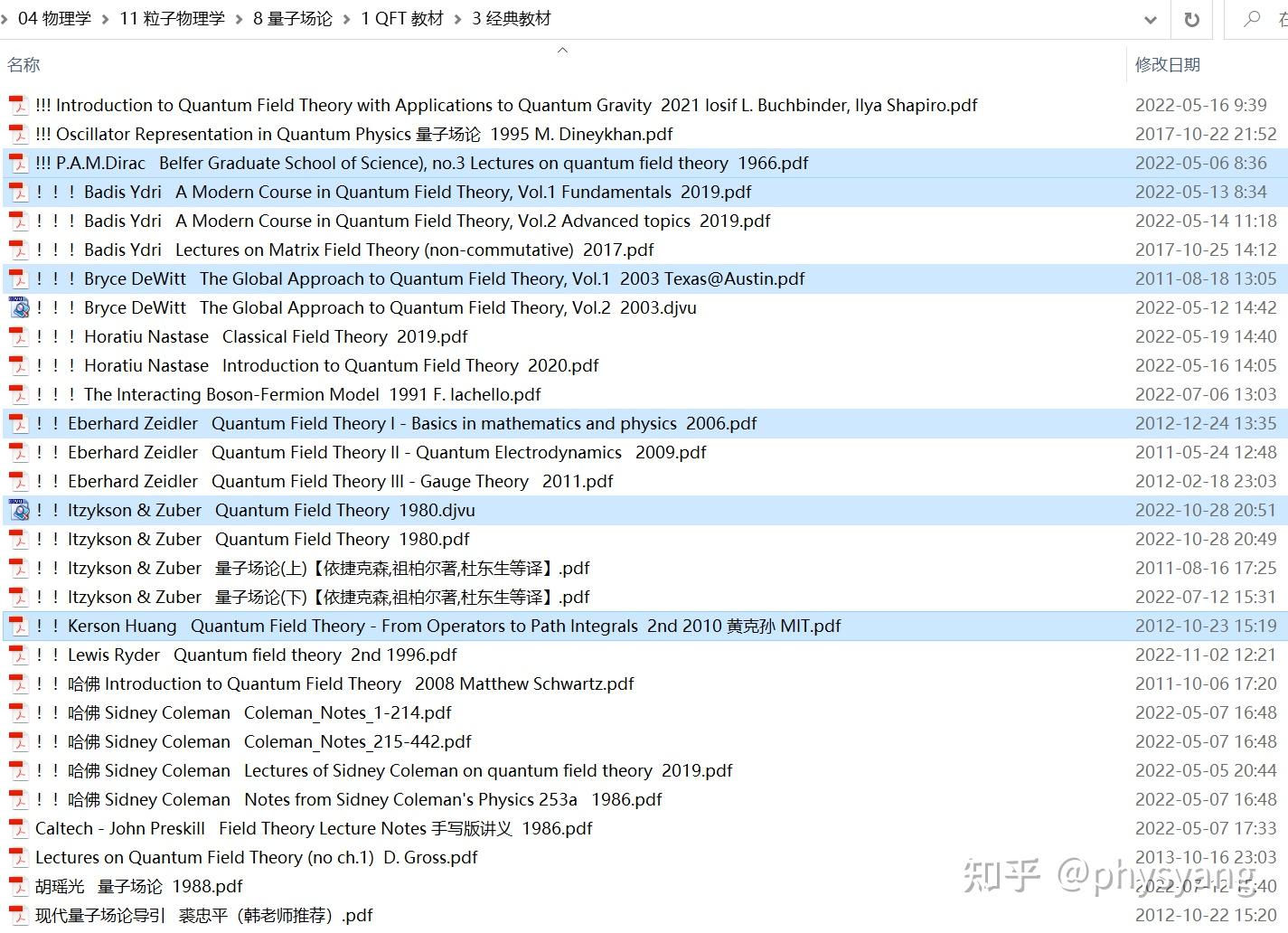
Task: Open the address bar history dropdown chevron
Action: pos(1150,19)
